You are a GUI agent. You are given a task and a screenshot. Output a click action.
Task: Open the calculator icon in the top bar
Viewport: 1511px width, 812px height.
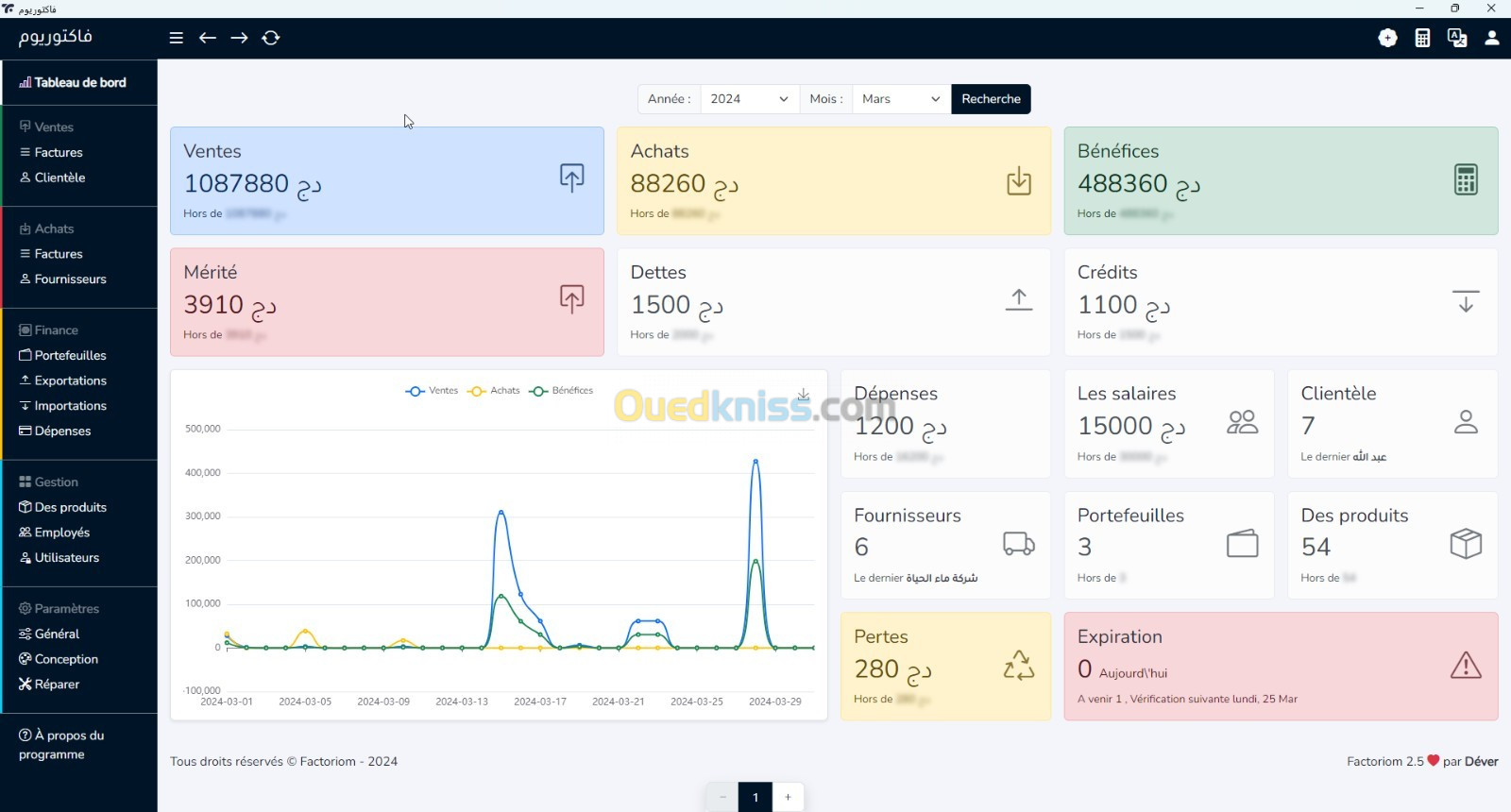1422,38
